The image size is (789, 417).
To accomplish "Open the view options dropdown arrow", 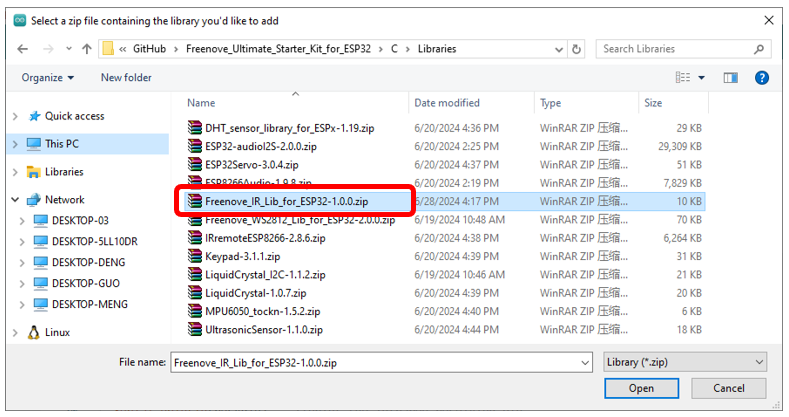I will (x=701, y=78).
